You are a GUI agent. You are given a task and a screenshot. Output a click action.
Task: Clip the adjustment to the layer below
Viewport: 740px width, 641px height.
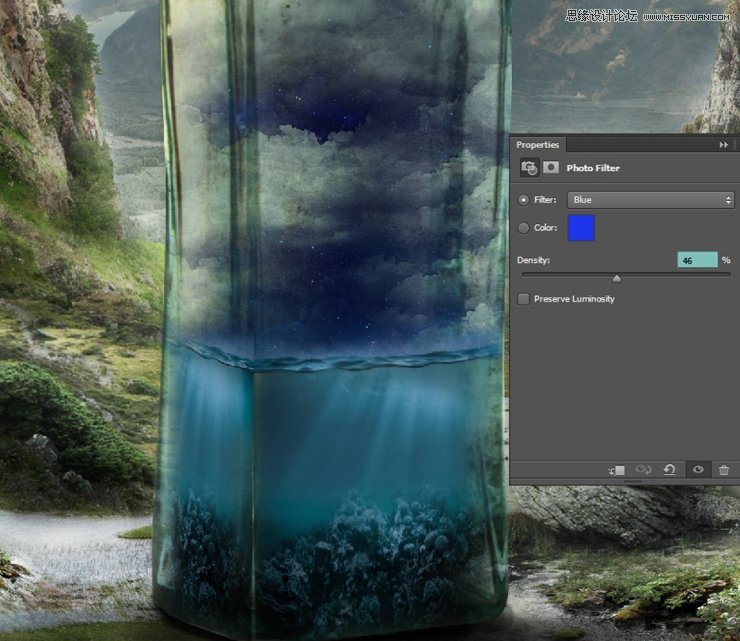pyautogui.click(x=616, y=470)
